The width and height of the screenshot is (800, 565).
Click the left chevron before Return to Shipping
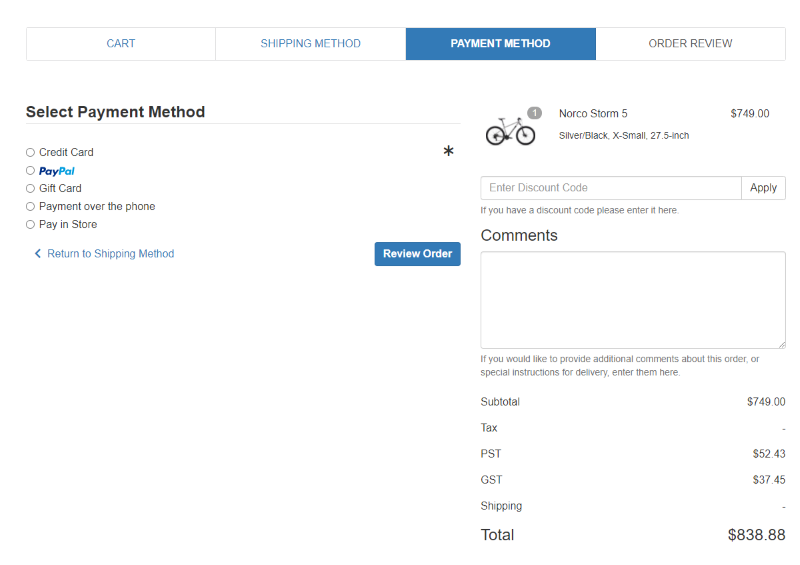click(38, 254)
